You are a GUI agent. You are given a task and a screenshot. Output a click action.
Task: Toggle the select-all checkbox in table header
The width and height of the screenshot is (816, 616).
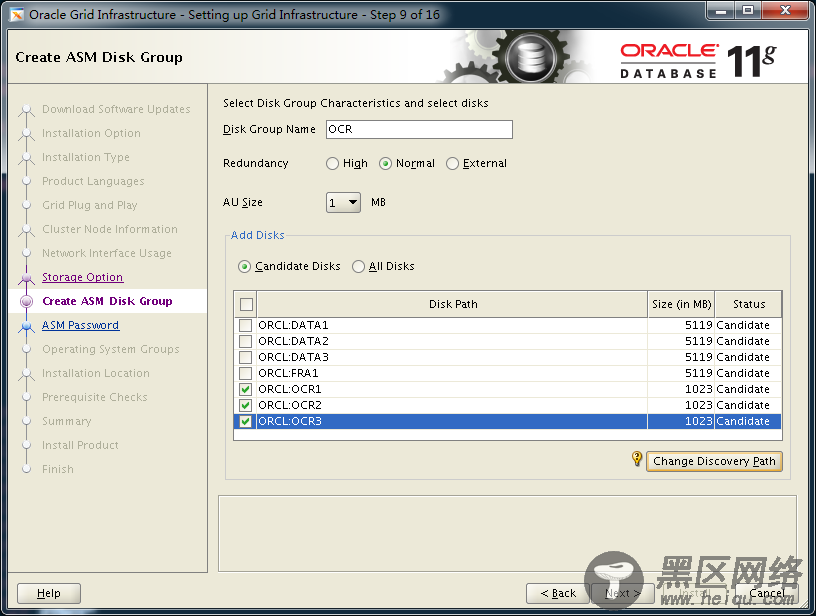tap(246, 304)
